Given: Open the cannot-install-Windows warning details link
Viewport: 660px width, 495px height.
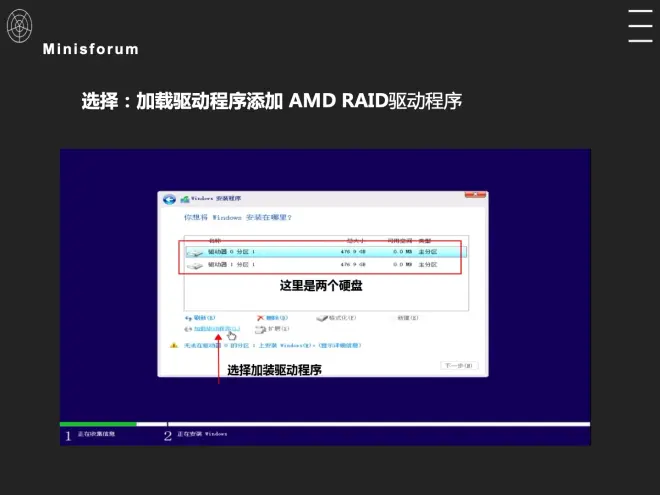Looking at the screenshot, I should point(273,346).
